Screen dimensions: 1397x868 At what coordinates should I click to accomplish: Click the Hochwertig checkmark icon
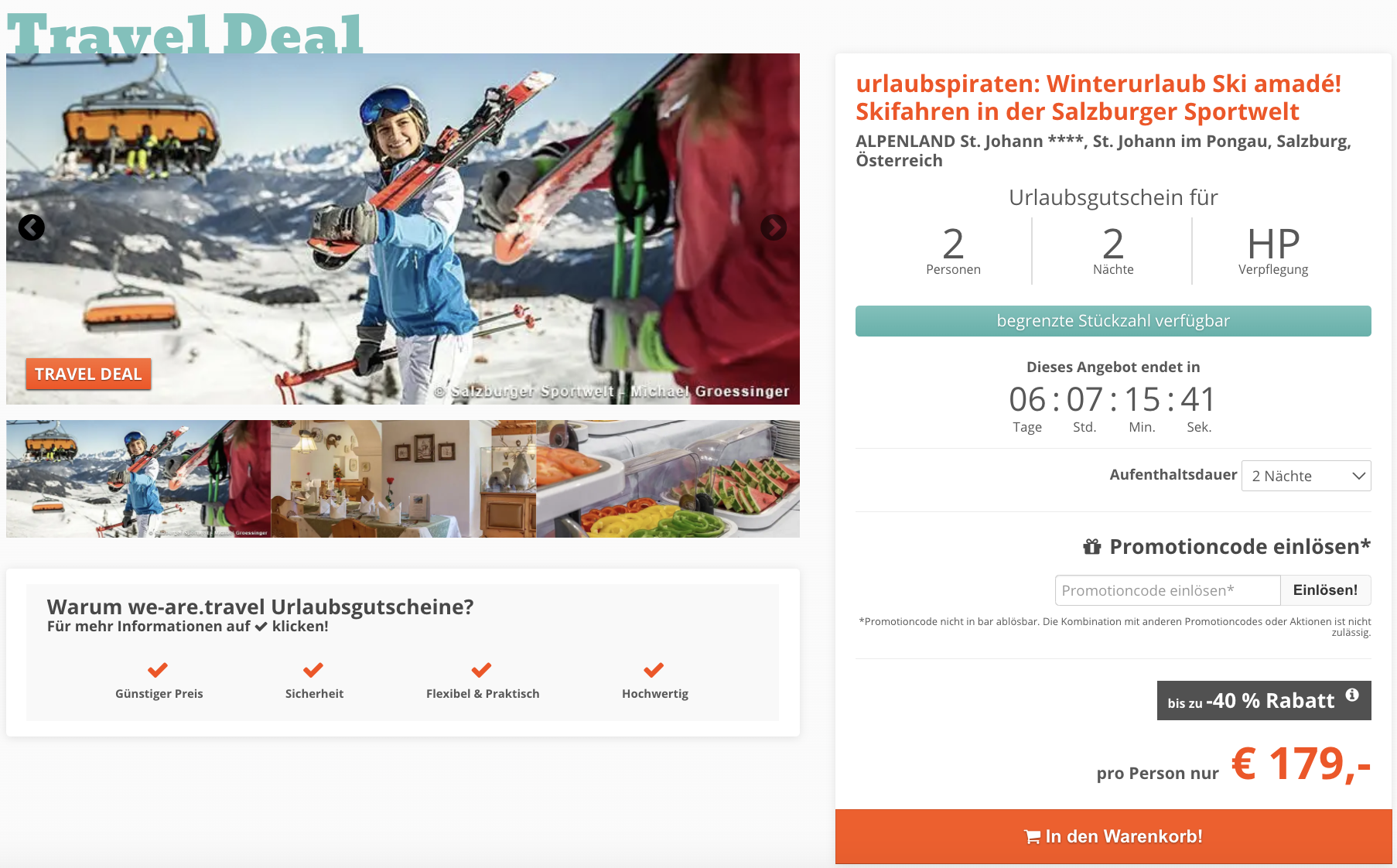(654, 670)
